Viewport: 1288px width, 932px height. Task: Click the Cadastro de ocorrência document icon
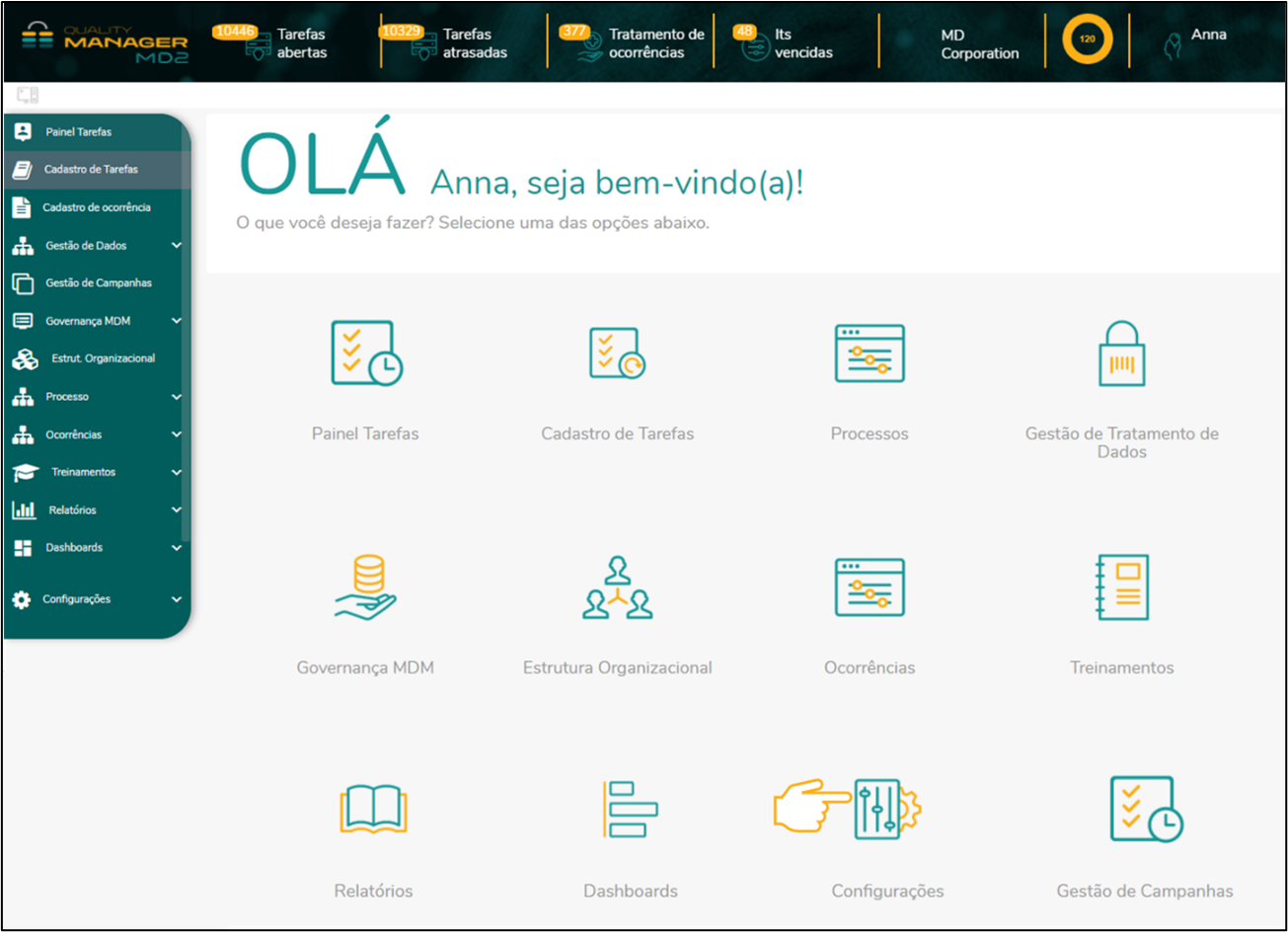click(x=21, y=207)
